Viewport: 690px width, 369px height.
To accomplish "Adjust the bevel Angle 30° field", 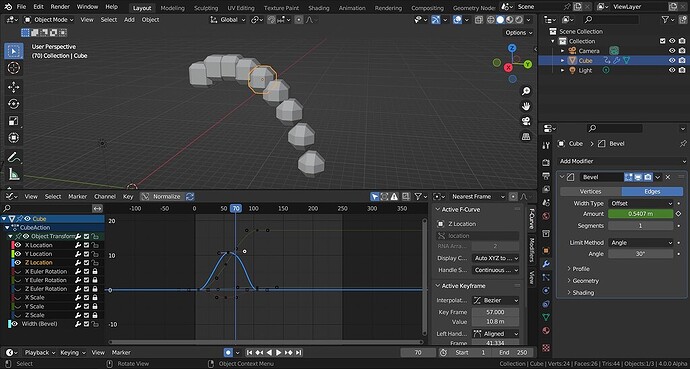I will (641, 254).
